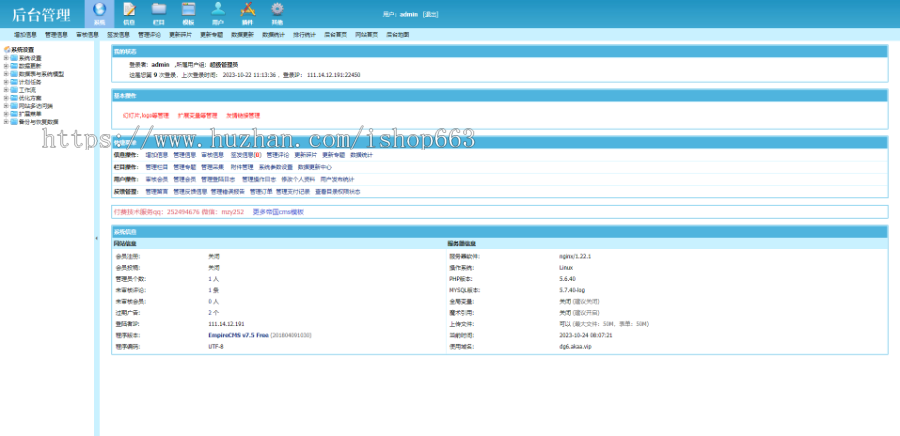This screenshot has height=436, width=900.
Task: Click the UTF-8 program encoding value
Action: pos(216,347)
